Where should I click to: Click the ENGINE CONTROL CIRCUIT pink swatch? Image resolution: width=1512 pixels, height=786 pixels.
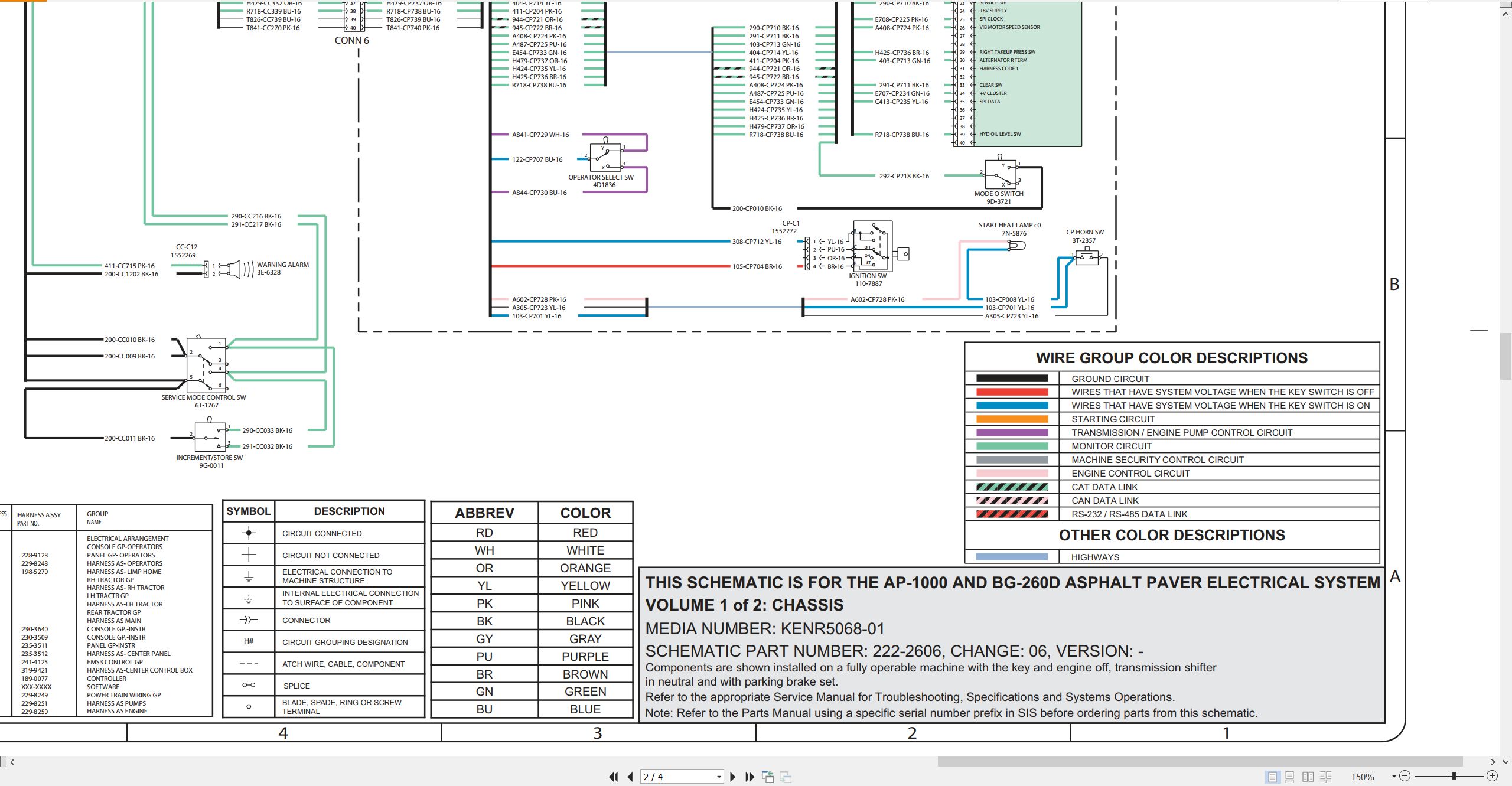point(1012,473)
